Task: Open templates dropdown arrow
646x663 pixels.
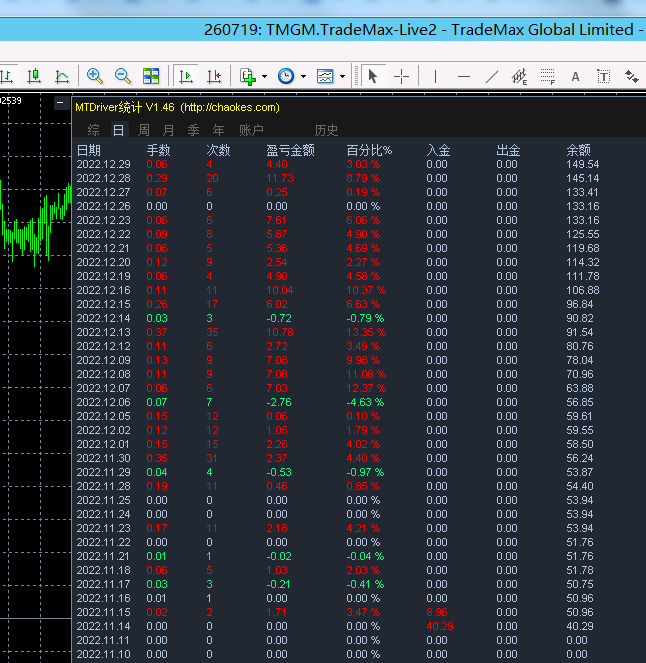Action: coord(342,76)
